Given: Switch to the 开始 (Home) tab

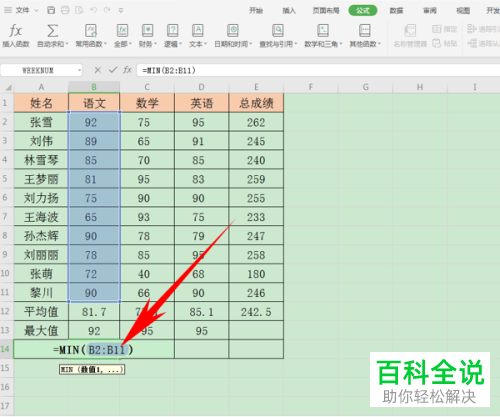Looking at the screenshot, I should click(256, 11).
